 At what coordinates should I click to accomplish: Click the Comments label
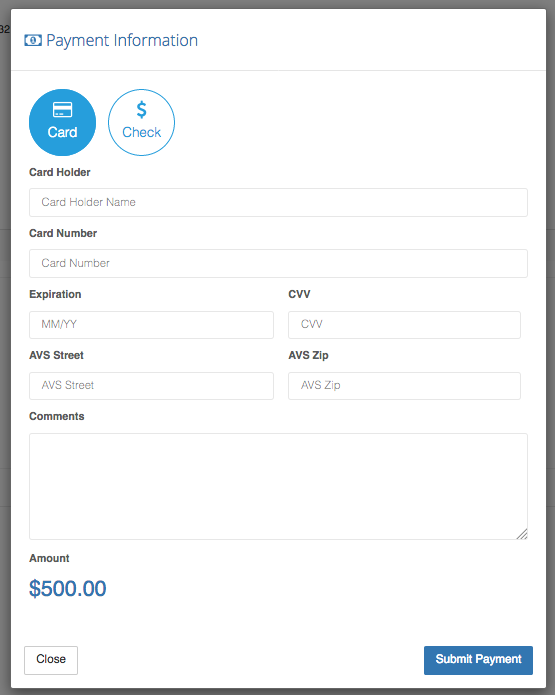57,416
